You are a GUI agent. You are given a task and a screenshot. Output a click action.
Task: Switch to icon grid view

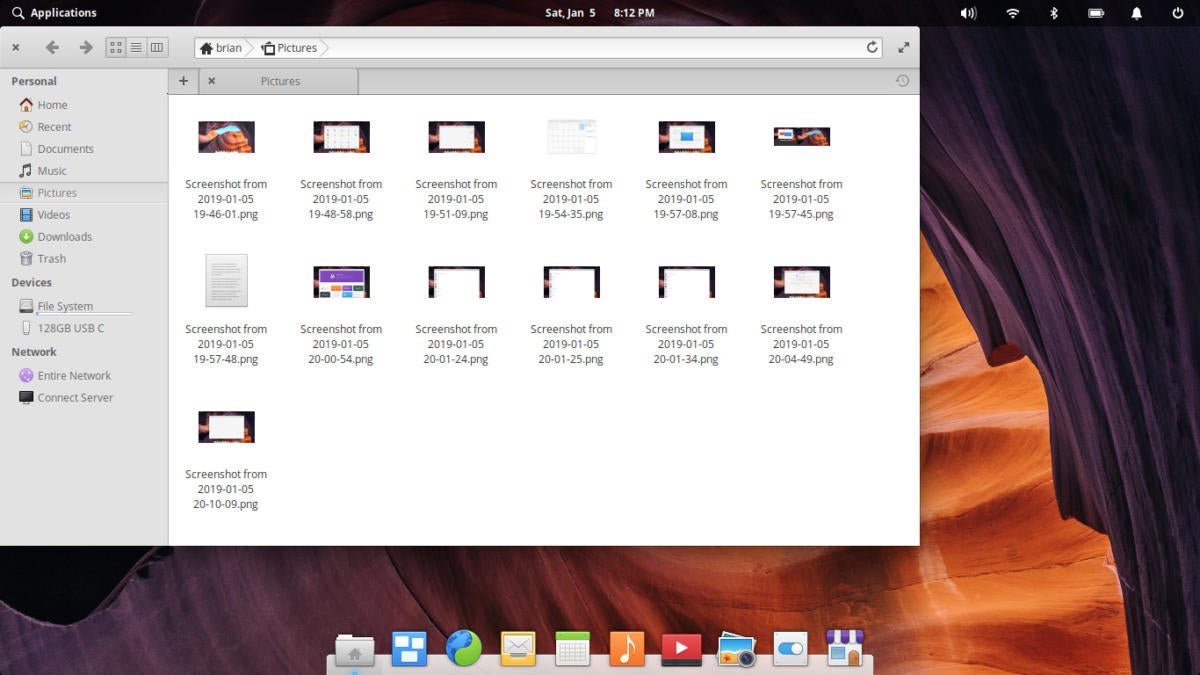point(115,47)
